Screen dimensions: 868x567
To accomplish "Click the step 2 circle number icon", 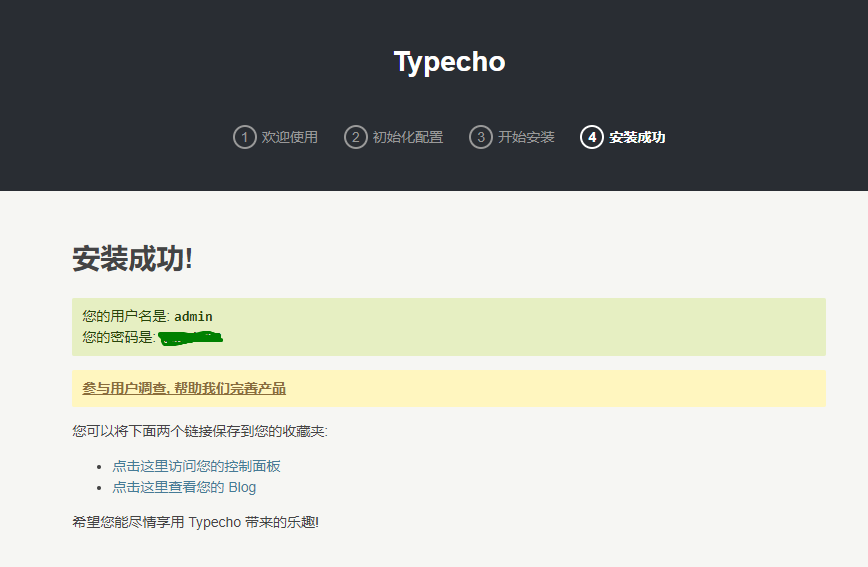I will 356,137.
